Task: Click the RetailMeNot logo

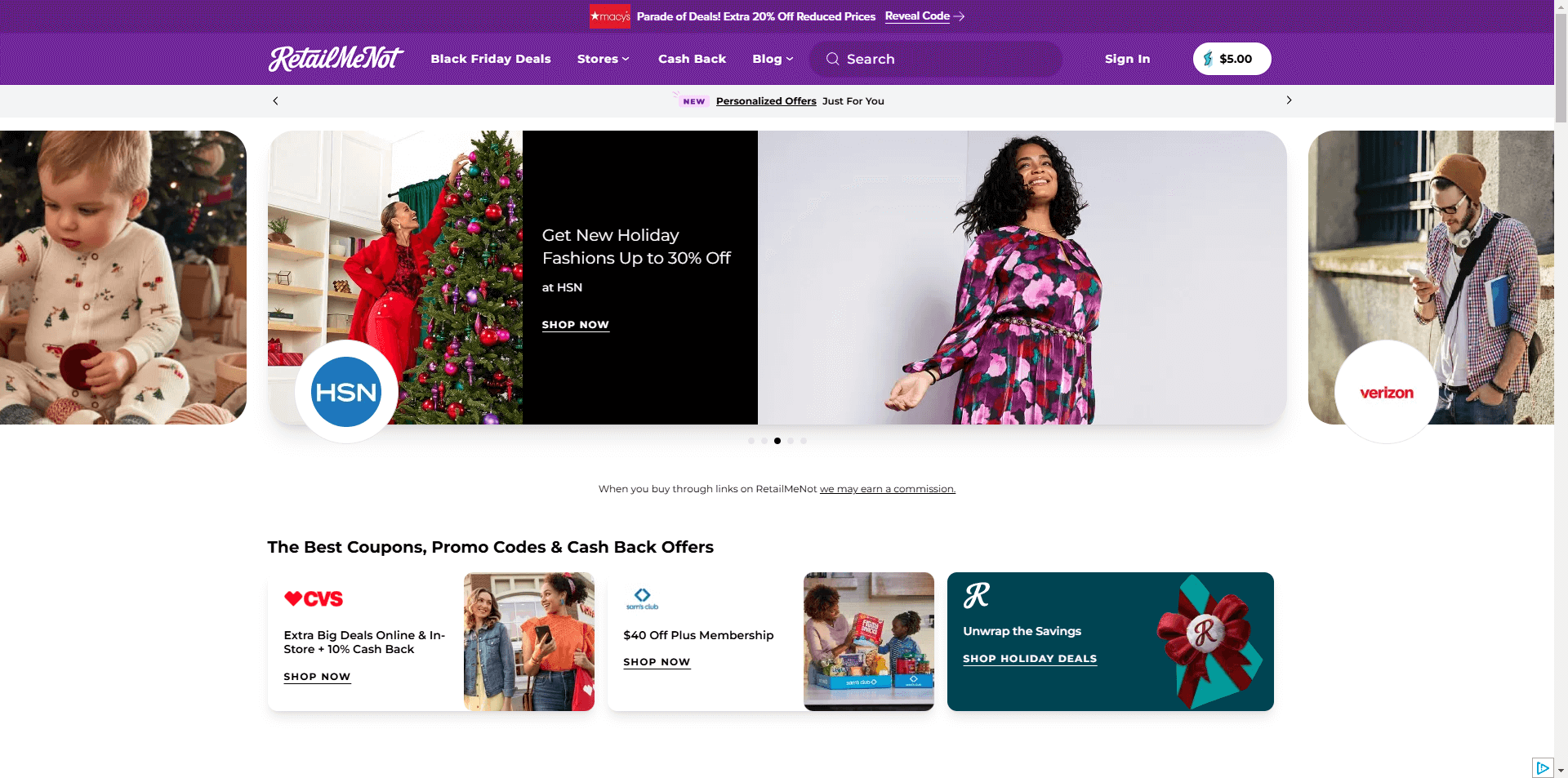Action: tap(336, 59)
